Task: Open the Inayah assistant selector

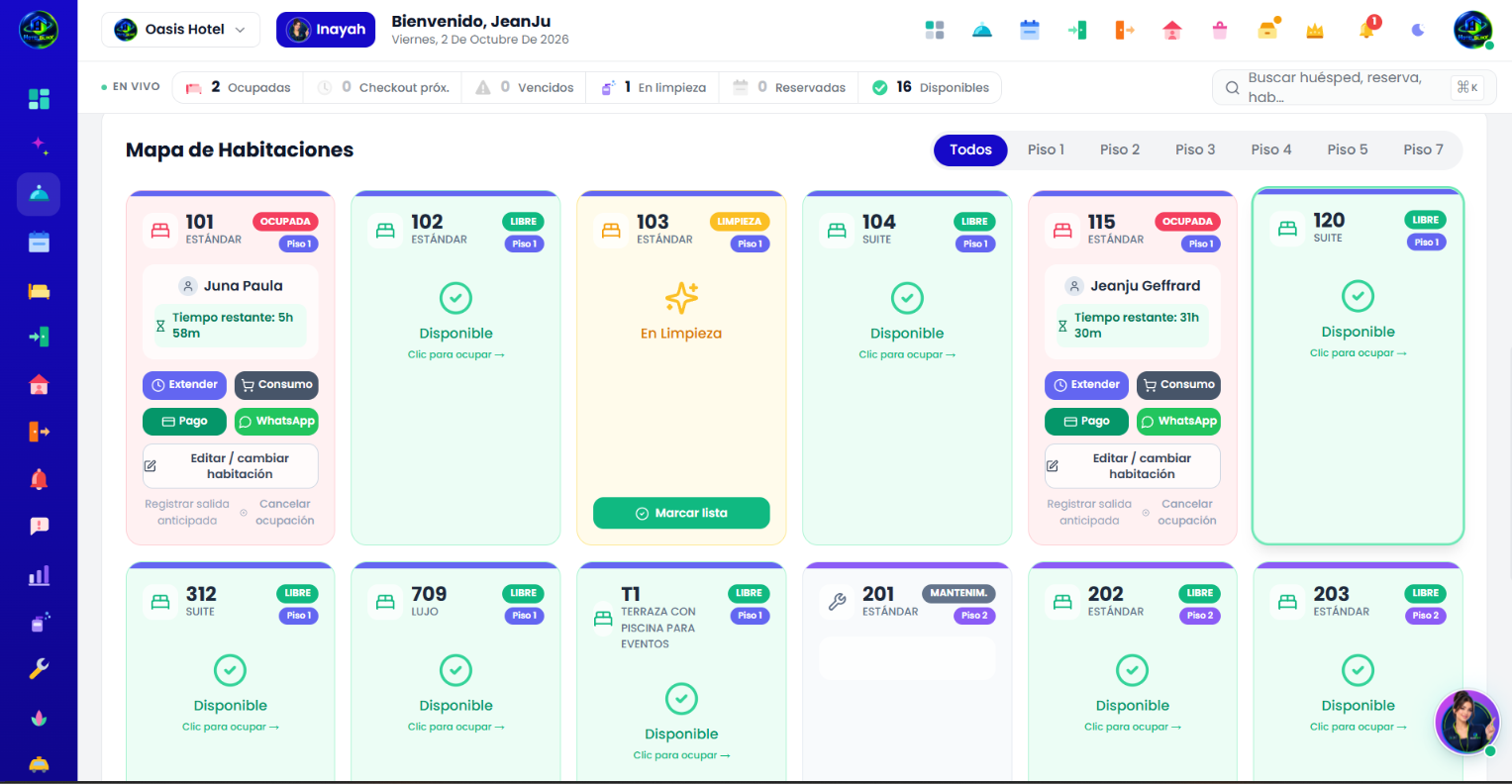Action: [x=326, y=30]
